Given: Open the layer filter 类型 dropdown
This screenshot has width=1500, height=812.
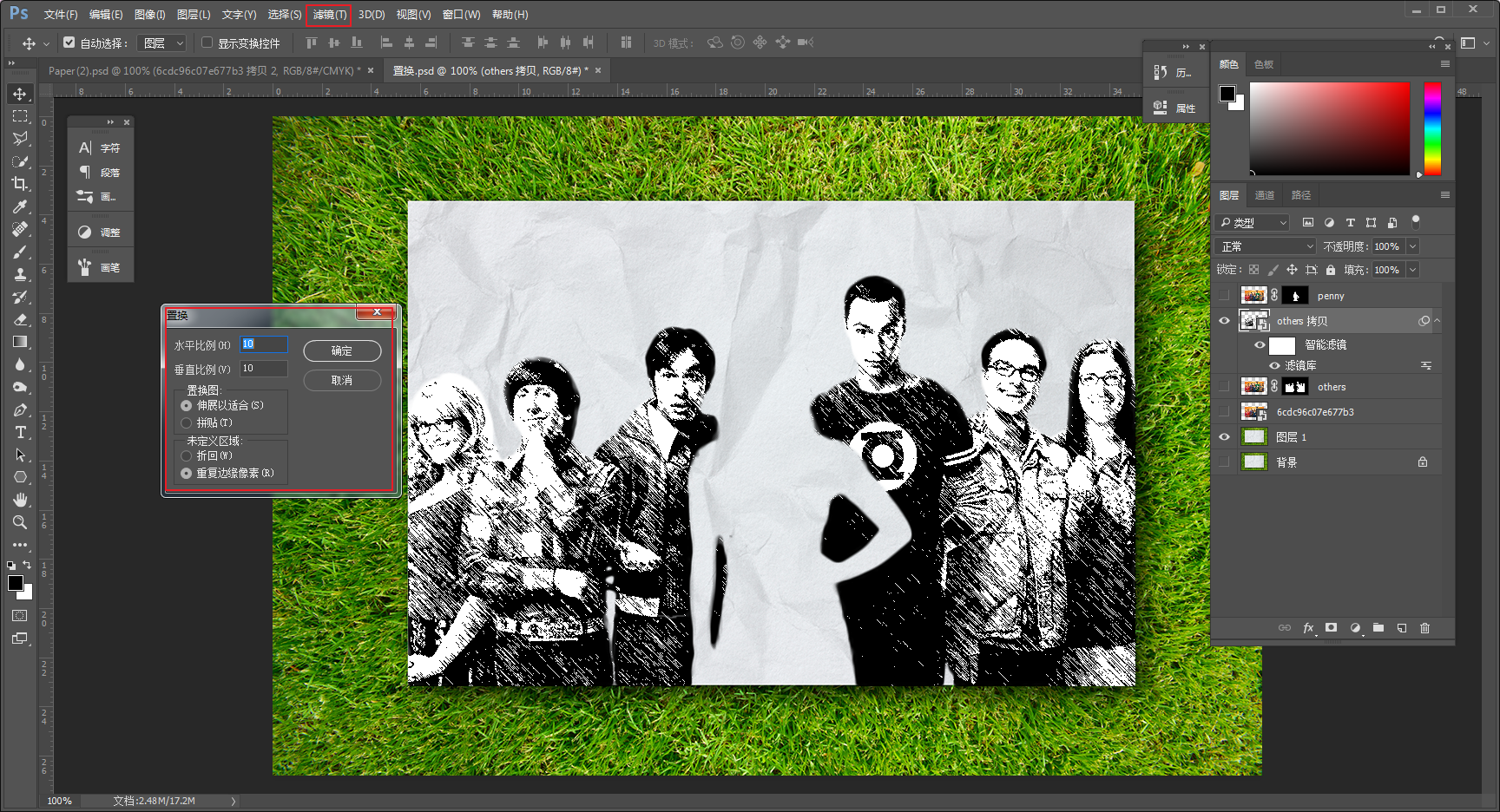Looking at the screenshot, I should [1253, 223].
